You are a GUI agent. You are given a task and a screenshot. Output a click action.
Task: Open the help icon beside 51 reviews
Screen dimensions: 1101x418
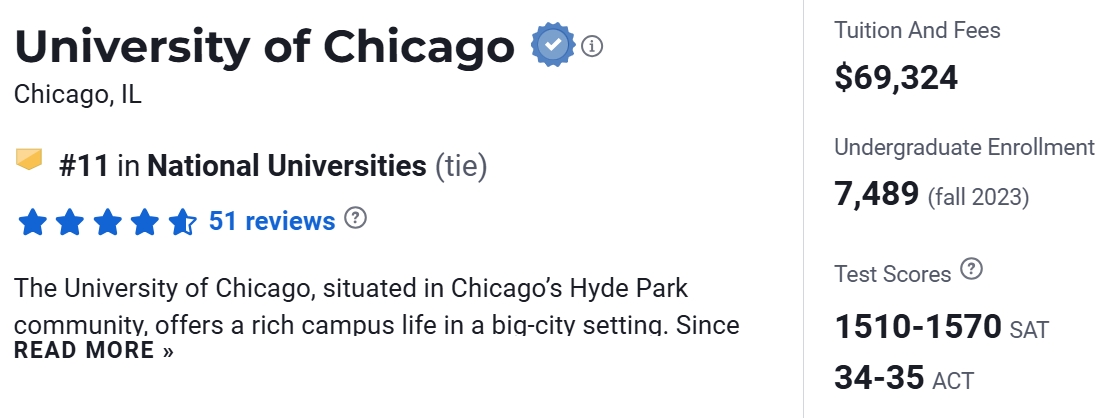point(355,218)
